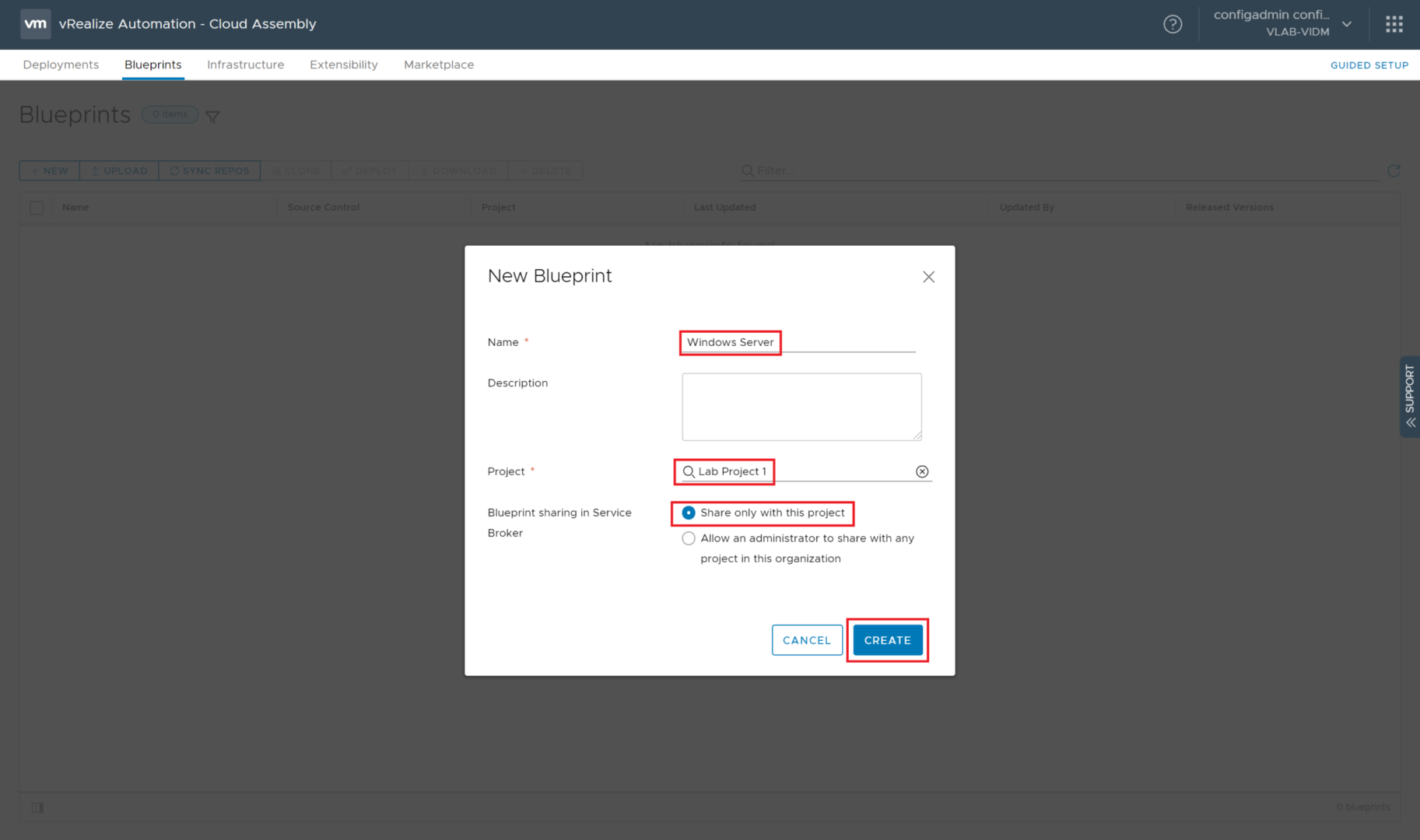This screenshot has height=840, width=1420.
Task: Click the CREATE button
Action: coord(887,640)
